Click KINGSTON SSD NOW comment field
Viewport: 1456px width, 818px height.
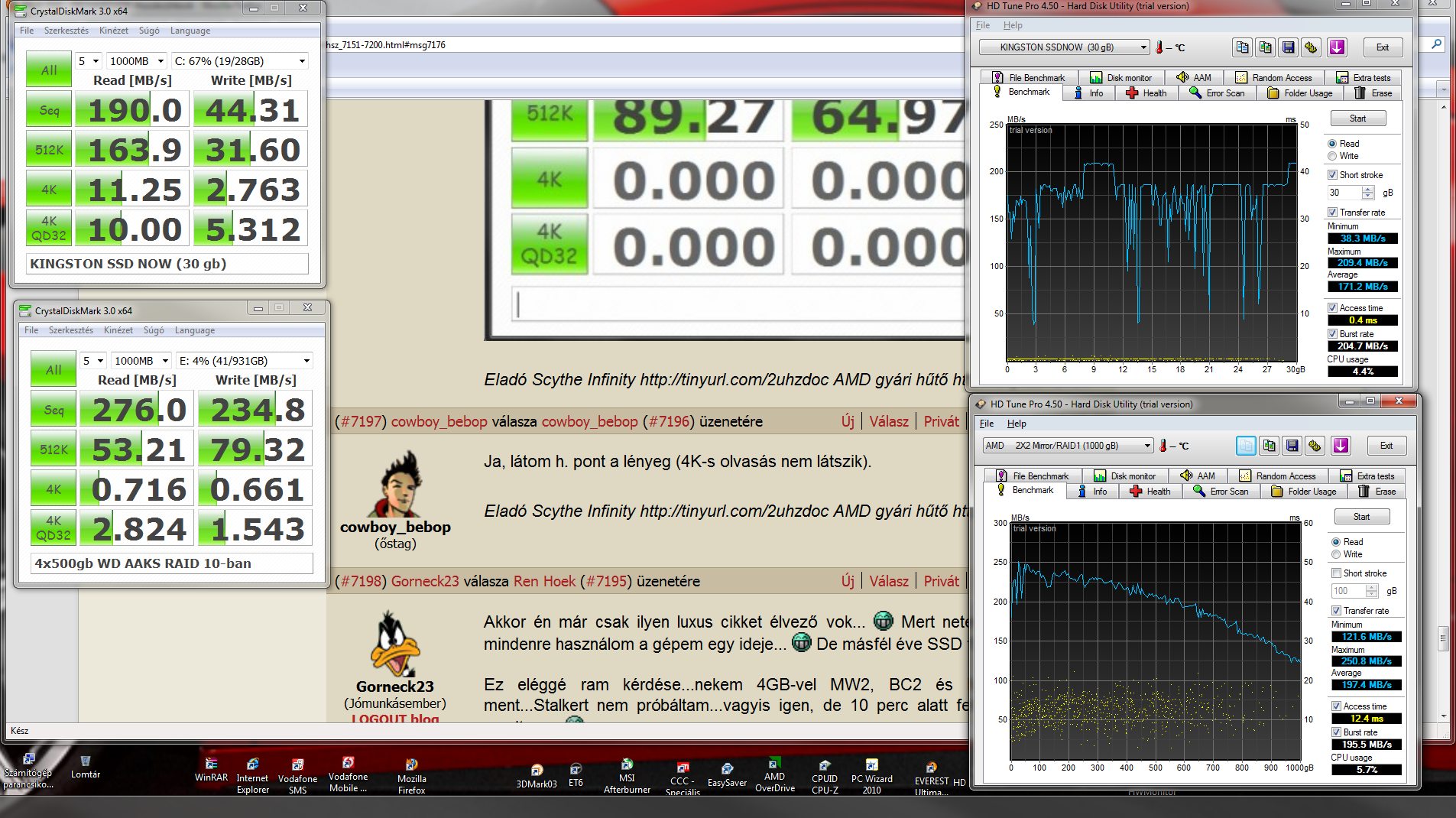[x=167, y=264]
